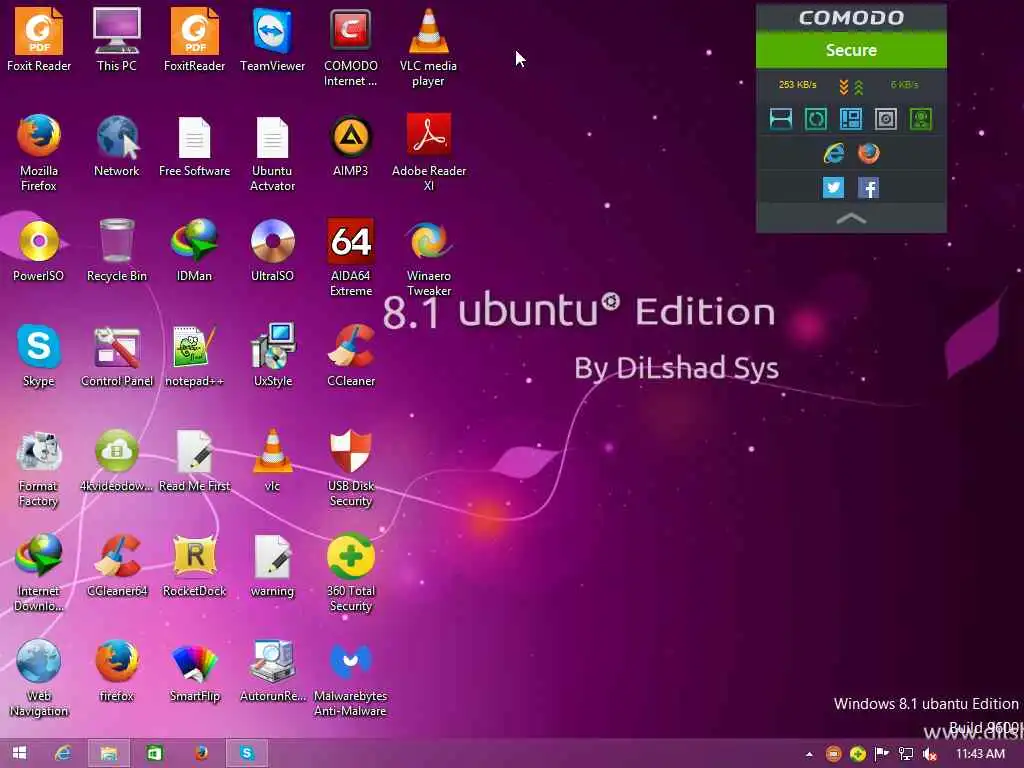Launch RocketDock

point(194,566)
